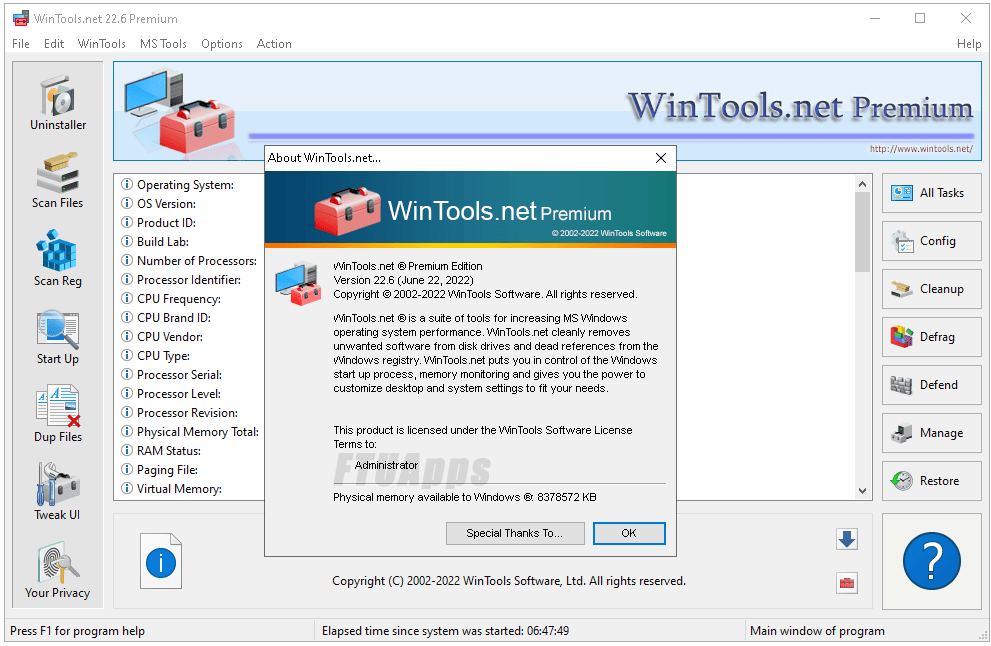The height and width of the screenshot is (646, 991).
Task: Select the Physical Memory Total row
Action: coord(190,432)
